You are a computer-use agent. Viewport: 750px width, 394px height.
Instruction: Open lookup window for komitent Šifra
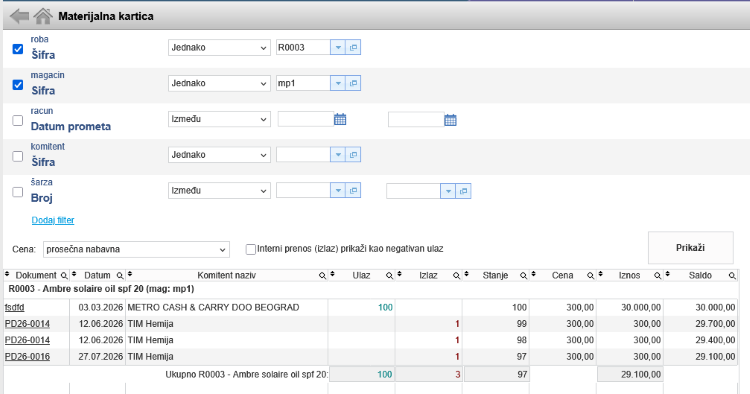[x=353, y=155]
